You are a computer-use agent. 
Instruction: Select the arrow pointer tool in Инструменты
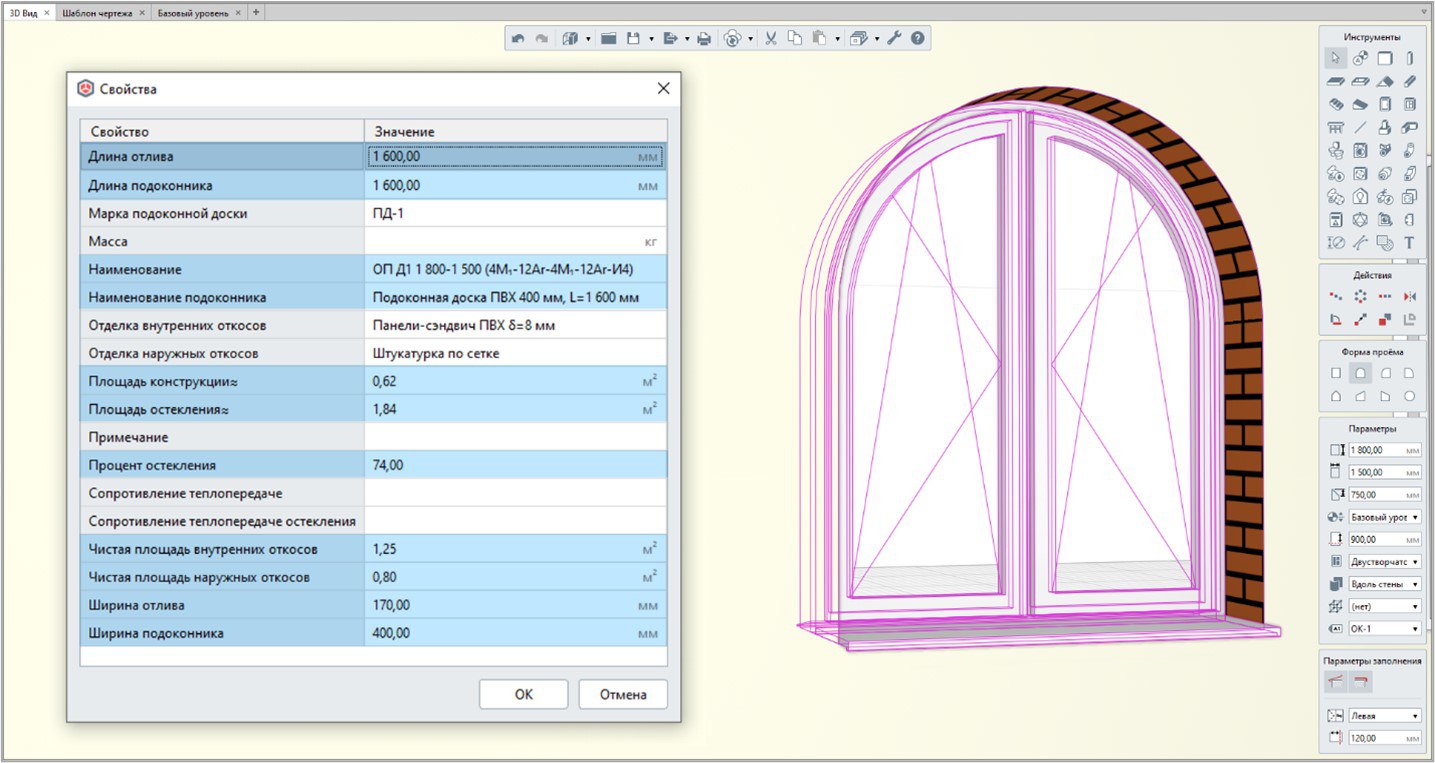click(x=1335, y=58)
